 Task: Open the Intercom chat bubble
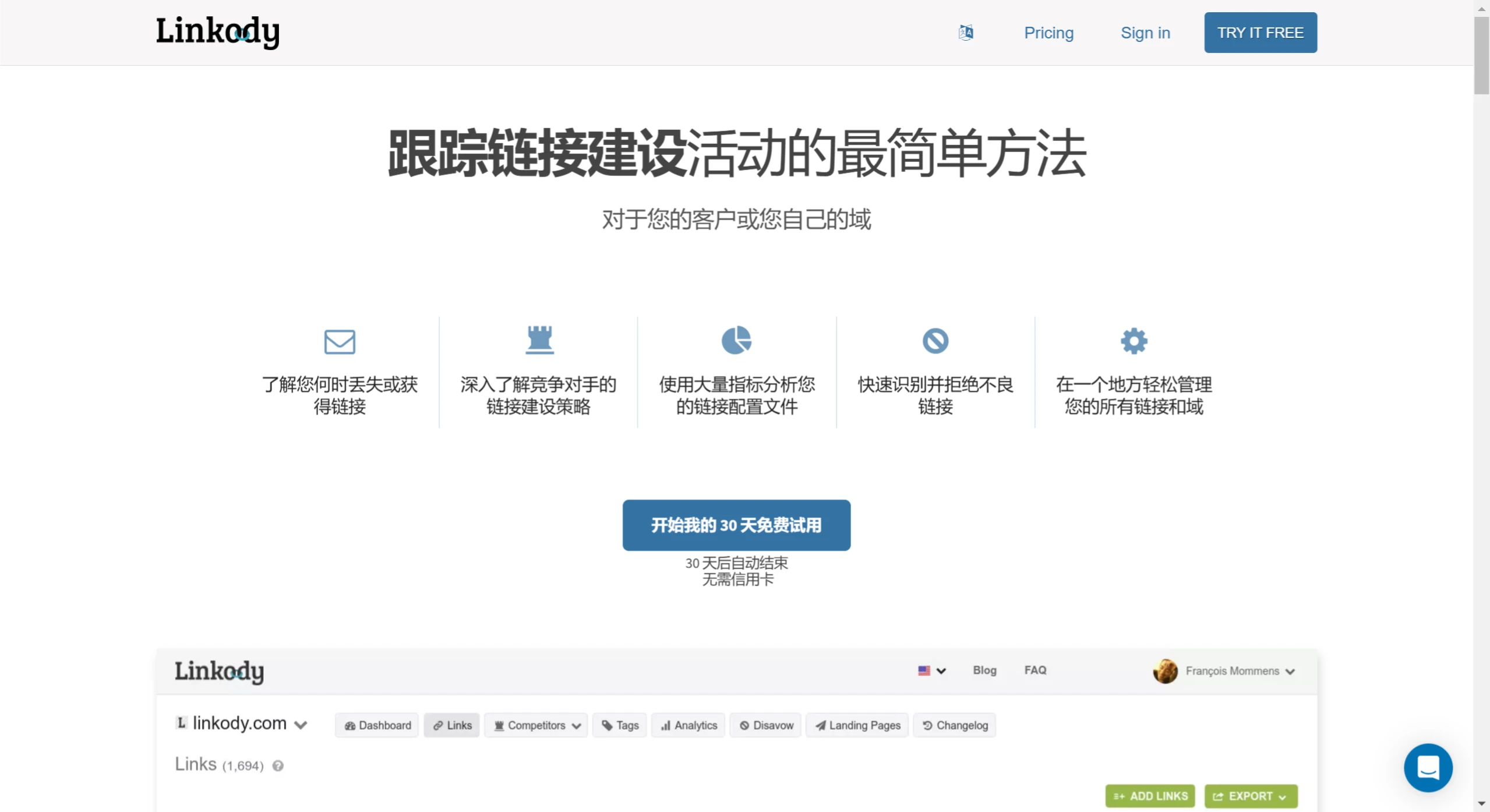click(1428, 768)
